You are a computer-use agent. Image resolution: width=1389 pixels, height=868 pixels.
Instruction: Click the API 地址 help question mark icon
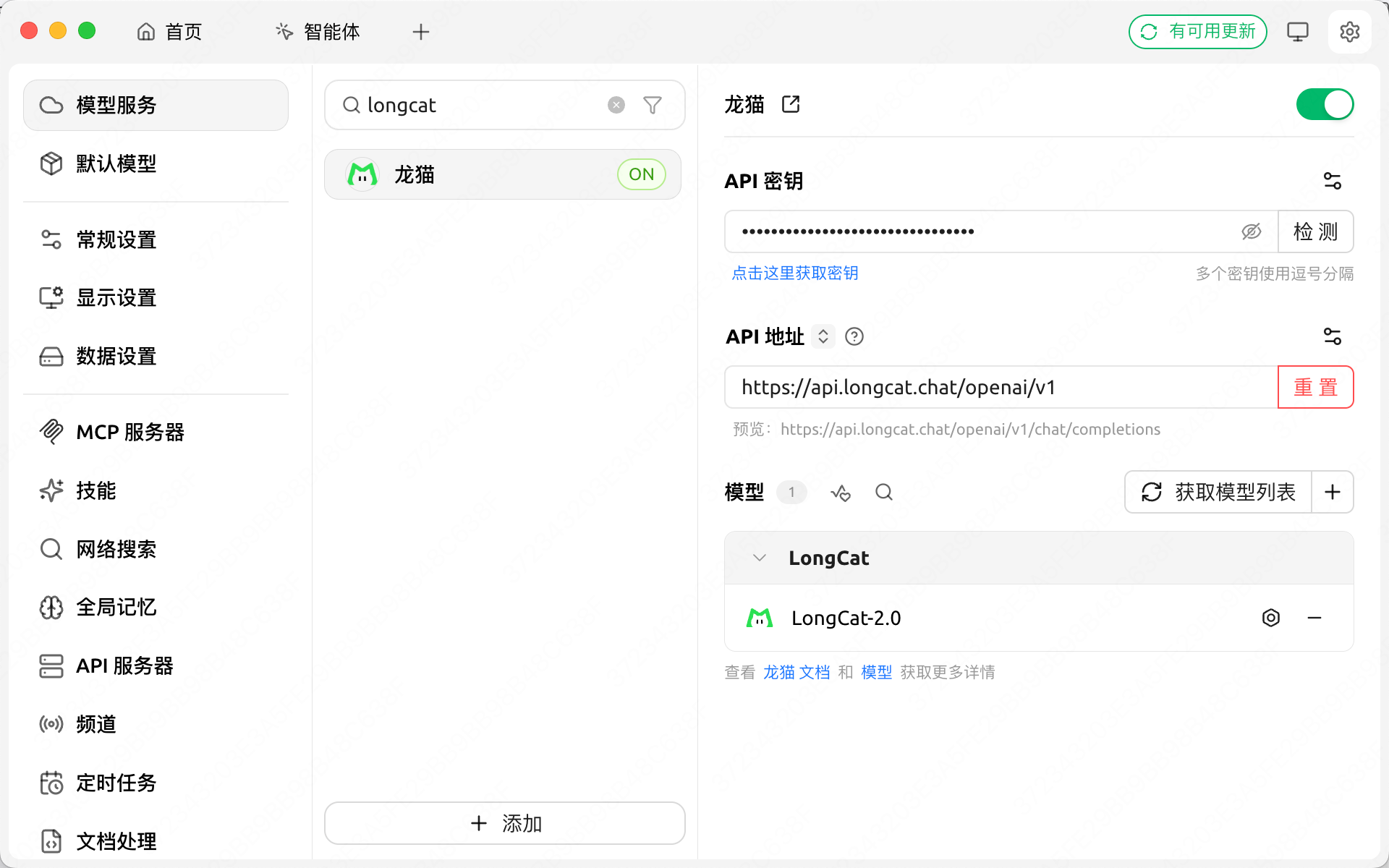point(854,336)
